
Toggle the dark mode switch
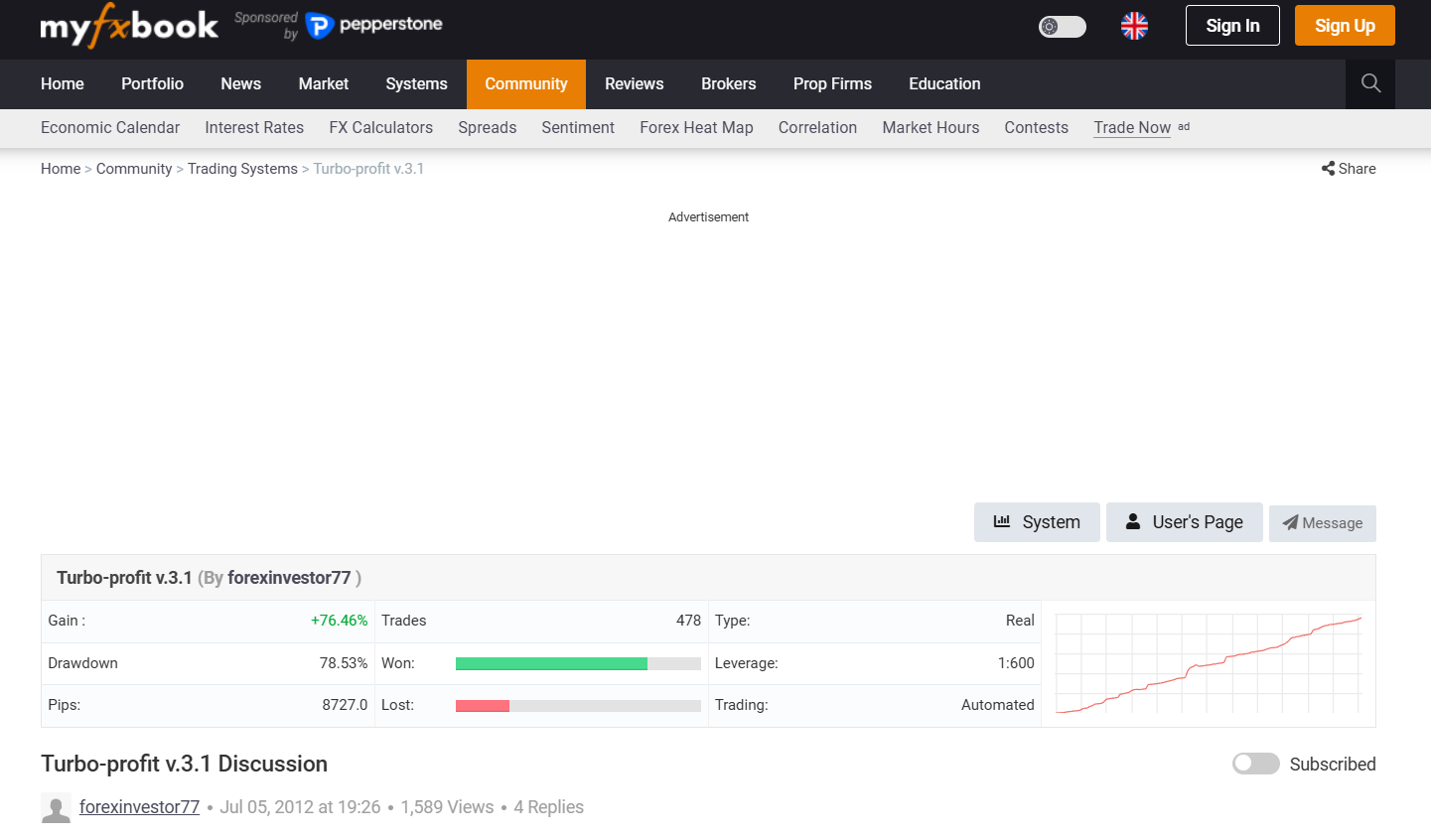point(1062,27)
